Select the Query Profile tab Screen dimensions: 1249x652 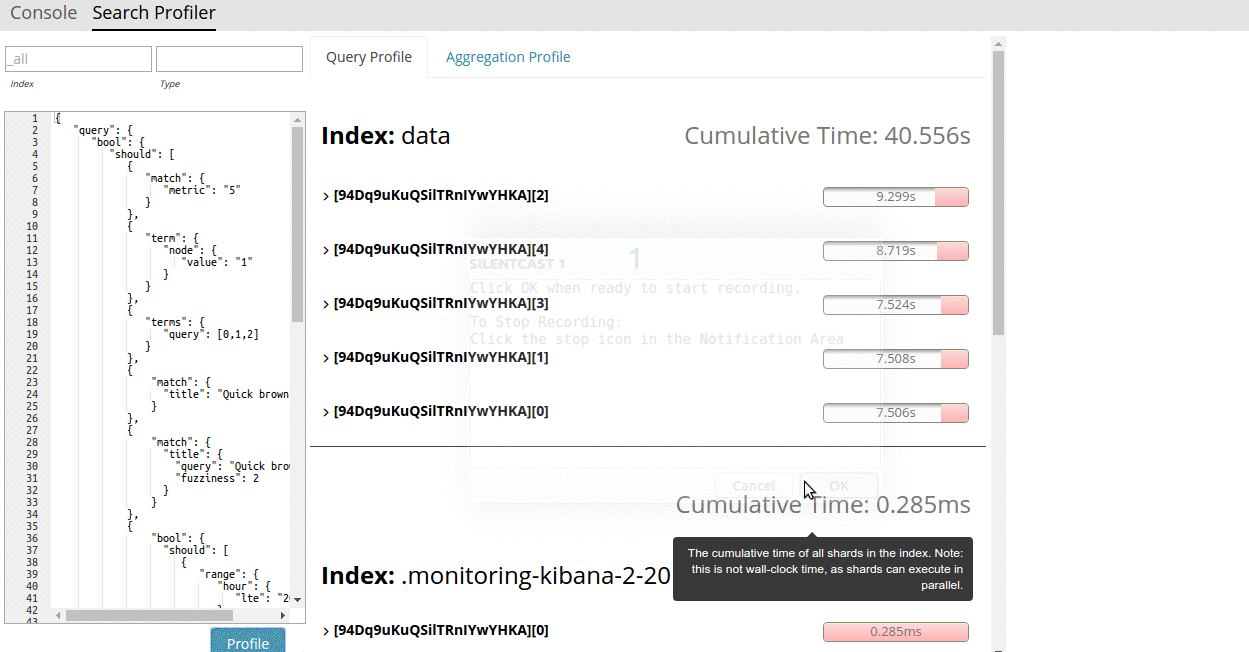tap(369, 57)
